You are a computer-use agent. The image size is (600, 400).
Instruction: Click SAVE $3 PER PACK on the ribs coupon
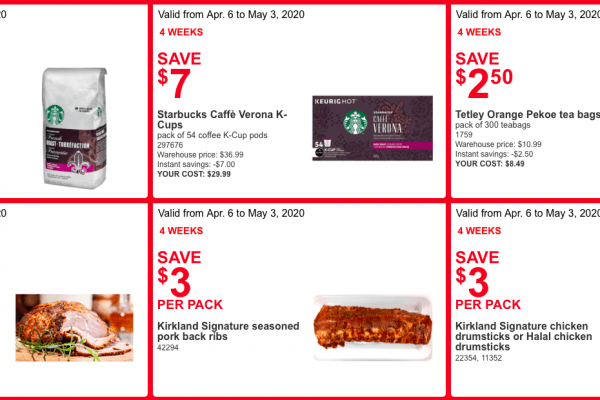click(186, 280)
